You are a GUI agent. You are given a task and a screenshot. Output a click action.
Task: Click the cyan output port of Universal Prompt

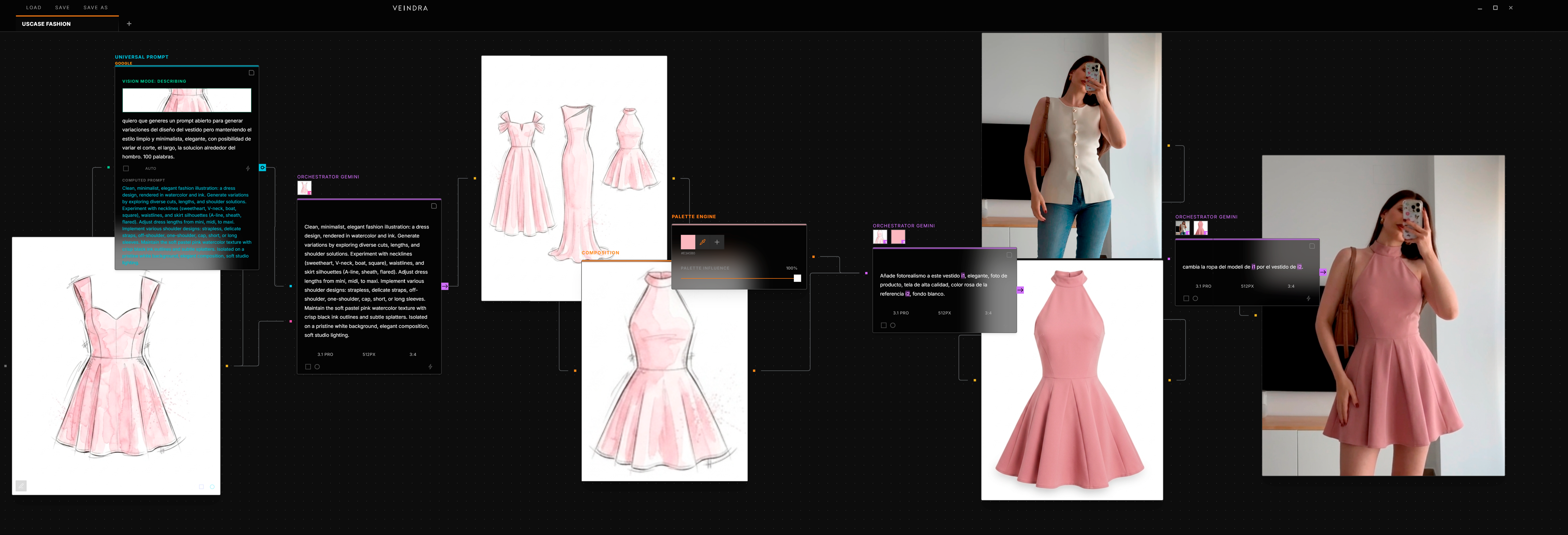click(262, 167)
